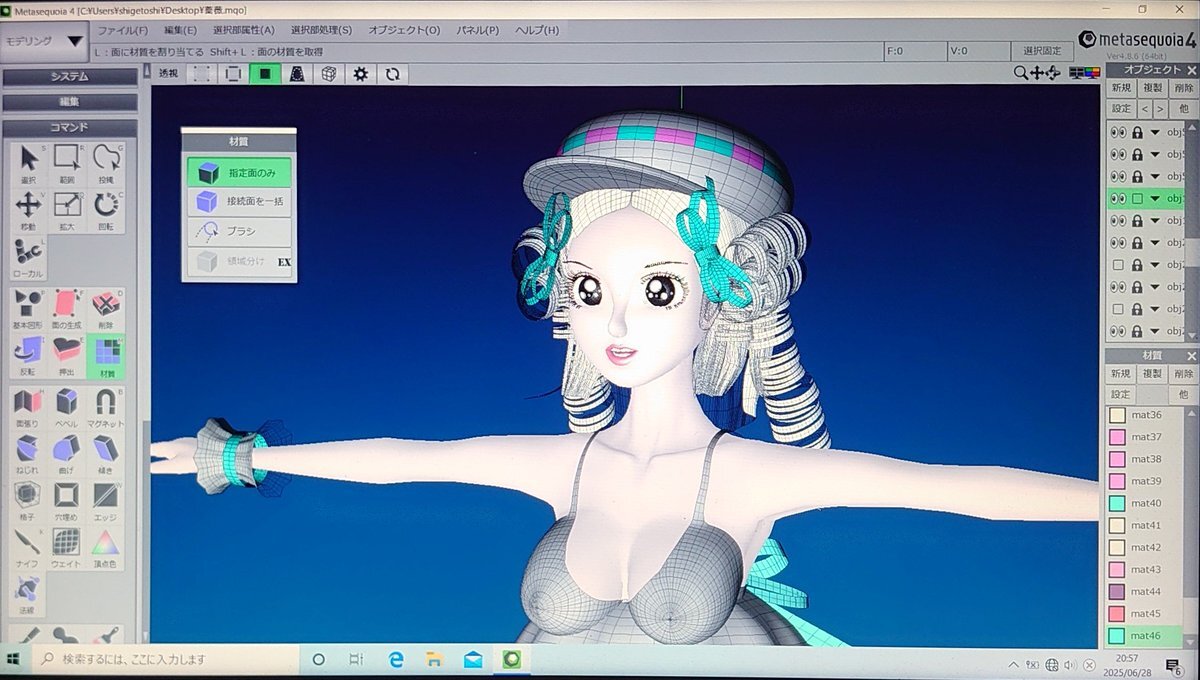This screenshot has width=1200, height=680.
Task: Expand the システム panel header
Action: (70, 77)
